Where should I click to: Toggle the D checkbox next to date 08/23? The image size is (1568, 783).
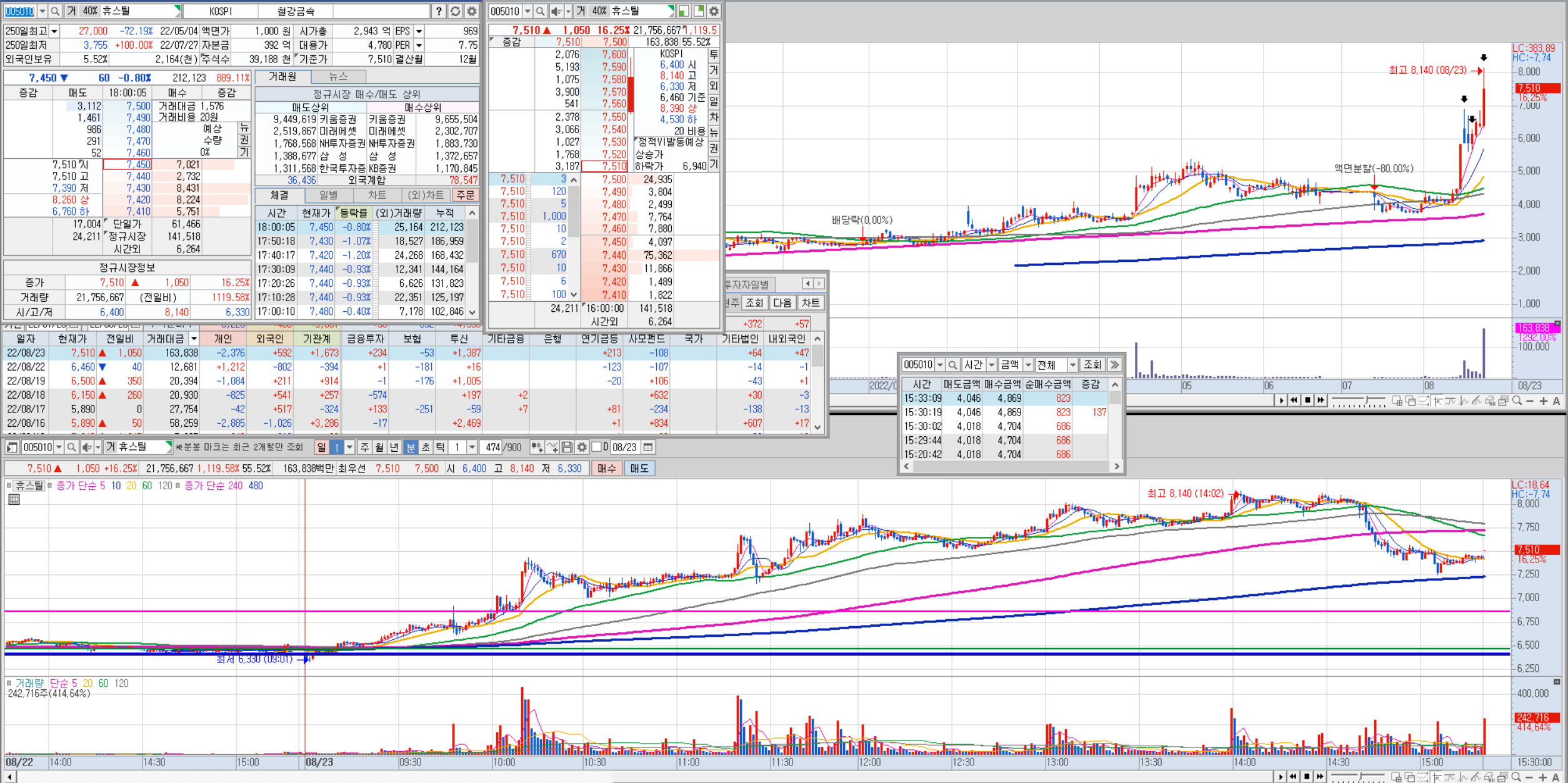[596, 447]
